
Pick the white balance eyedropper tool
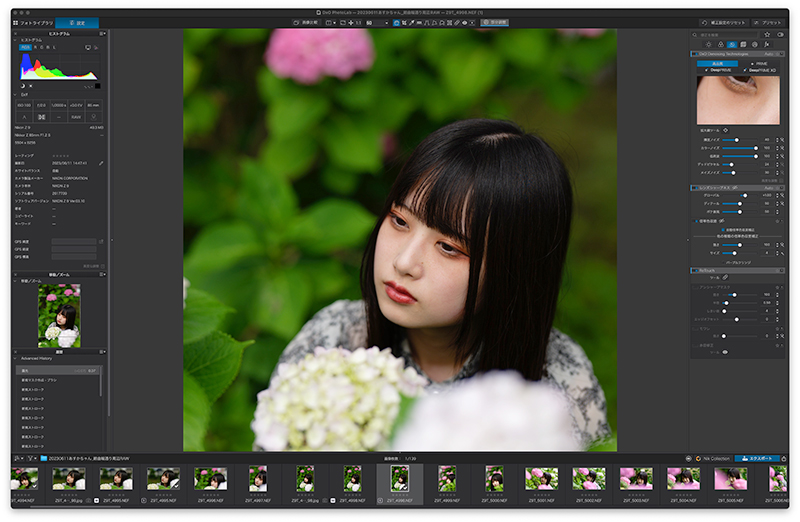pyautogui.click(x=412, y=23)
